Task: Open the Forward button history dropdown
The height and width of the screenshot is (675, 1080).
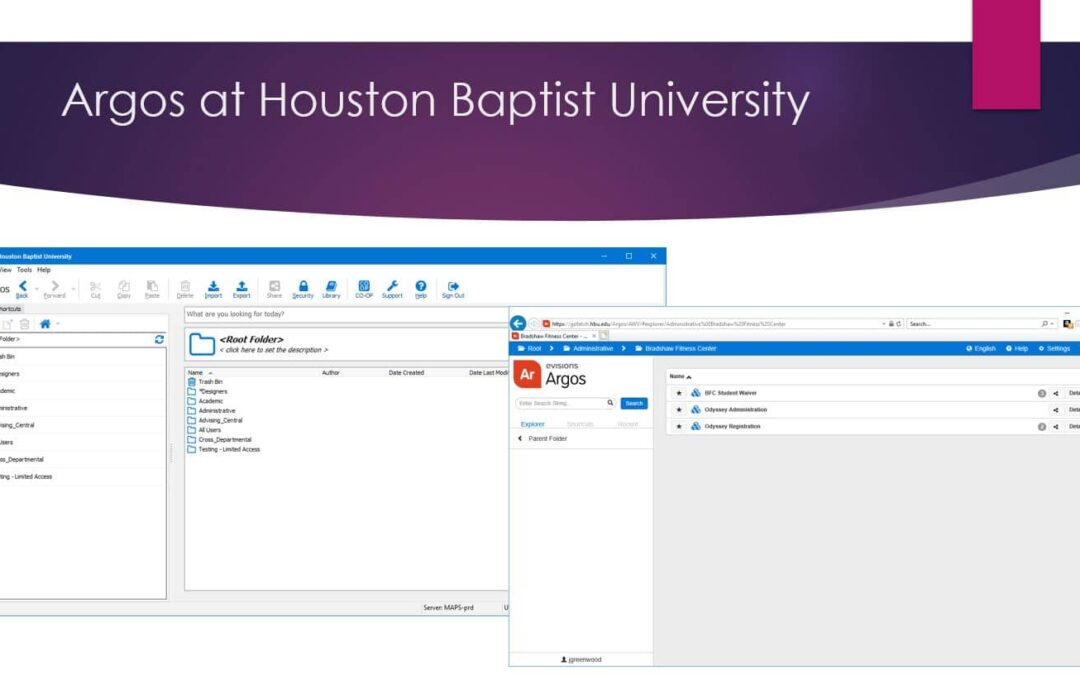Action: (x=73, y=289)
